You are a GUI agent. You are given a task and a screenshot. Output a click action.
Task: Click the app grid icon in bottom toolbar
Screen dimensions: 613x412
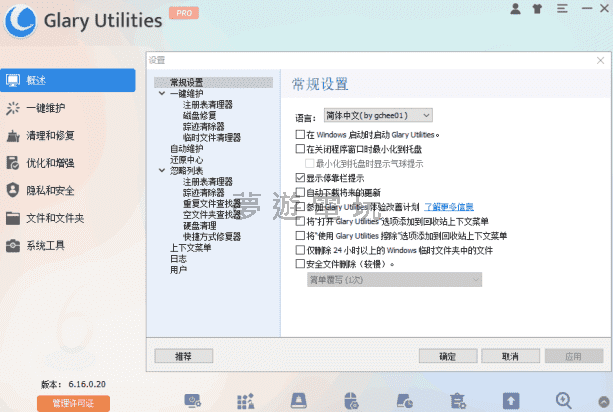243,401
